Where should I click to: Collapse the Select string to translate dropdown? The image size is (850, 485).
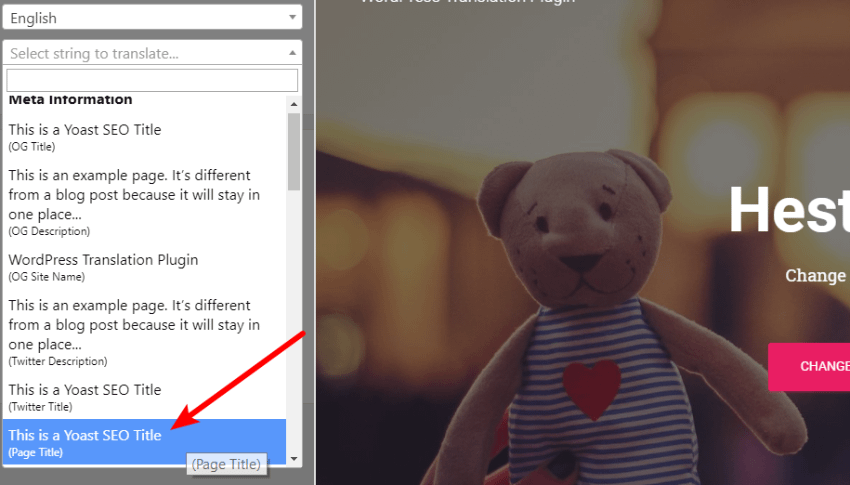[152, 53]
